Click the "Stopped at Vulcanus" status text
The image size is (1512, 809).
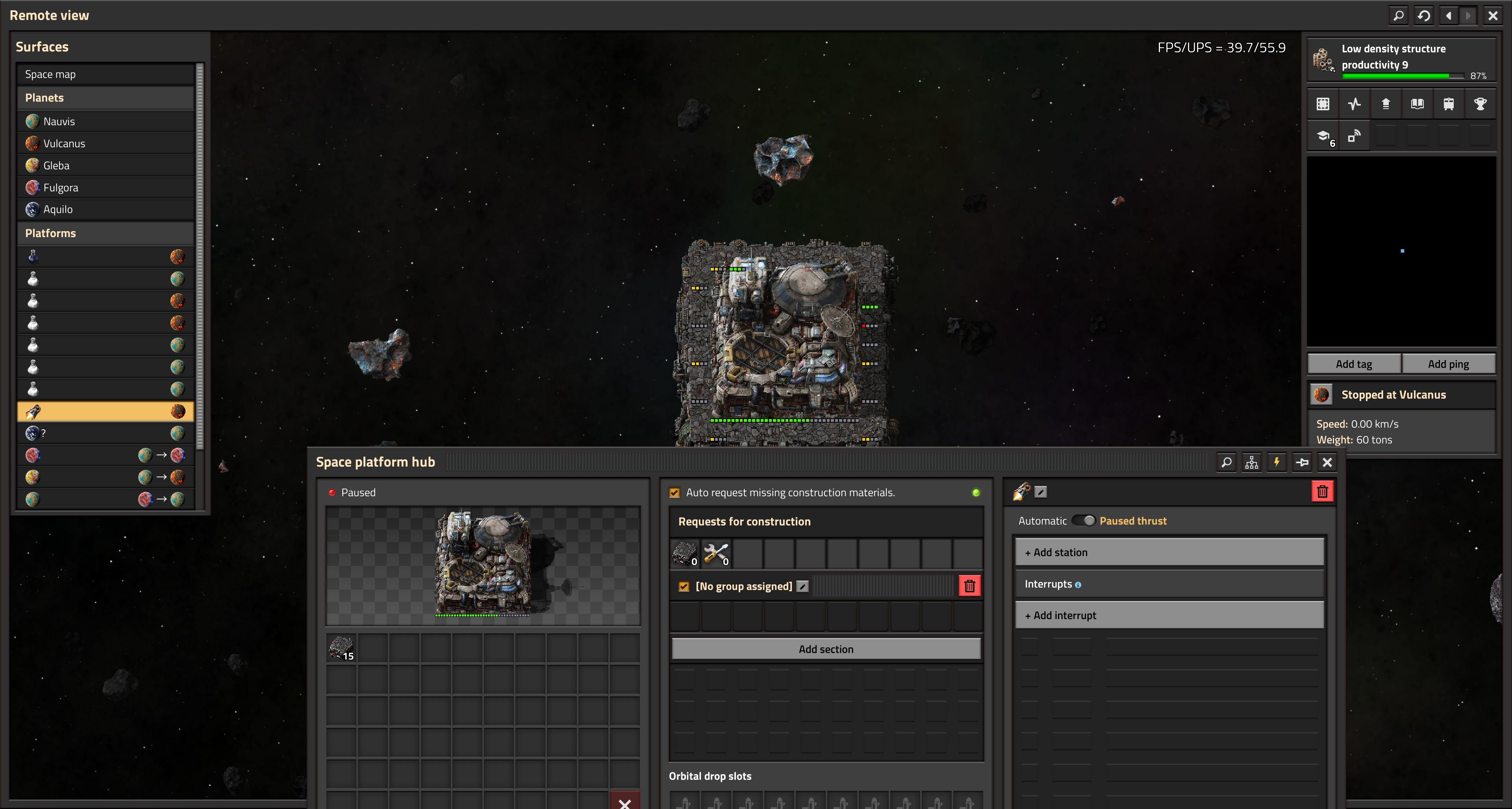click(x=1393, y=395)
